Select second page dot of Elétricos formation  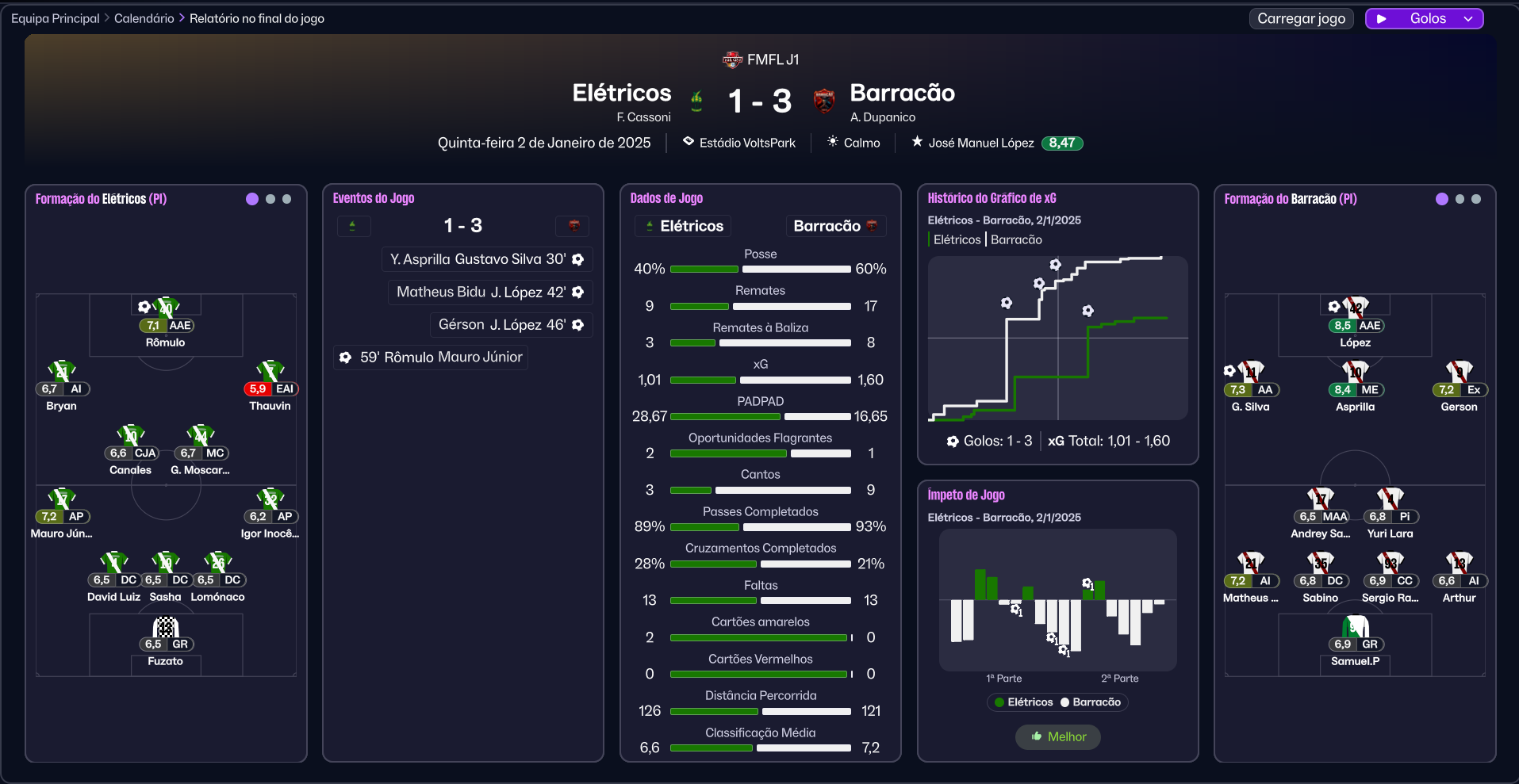point(270,199)
